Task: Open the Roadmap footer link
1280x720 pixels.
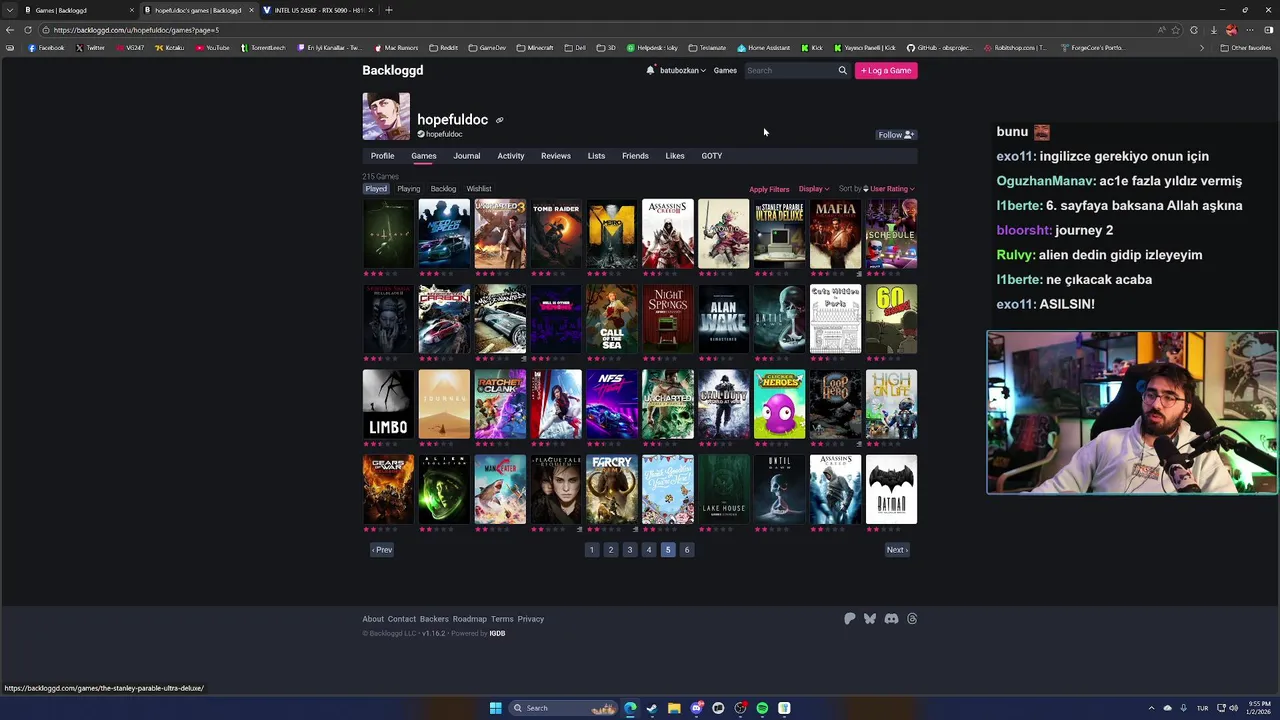Action: (469, 619)
